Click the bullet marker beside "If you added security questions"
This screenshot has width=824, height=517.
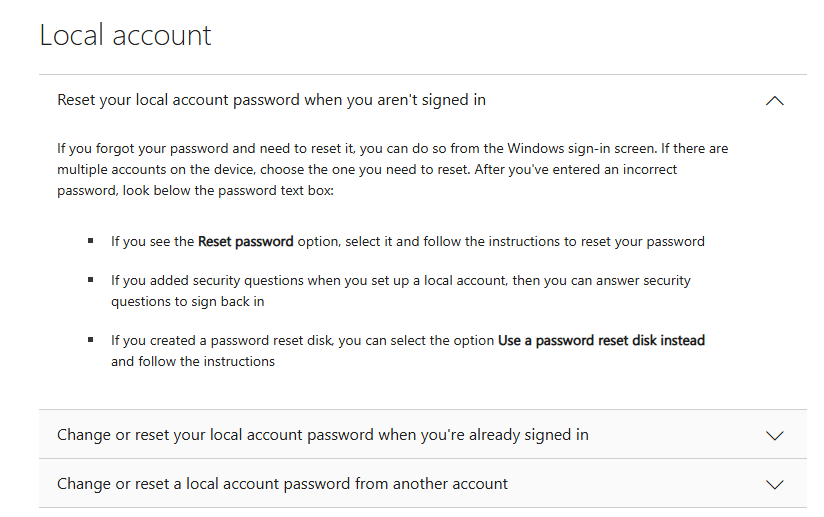click(90, 280)
